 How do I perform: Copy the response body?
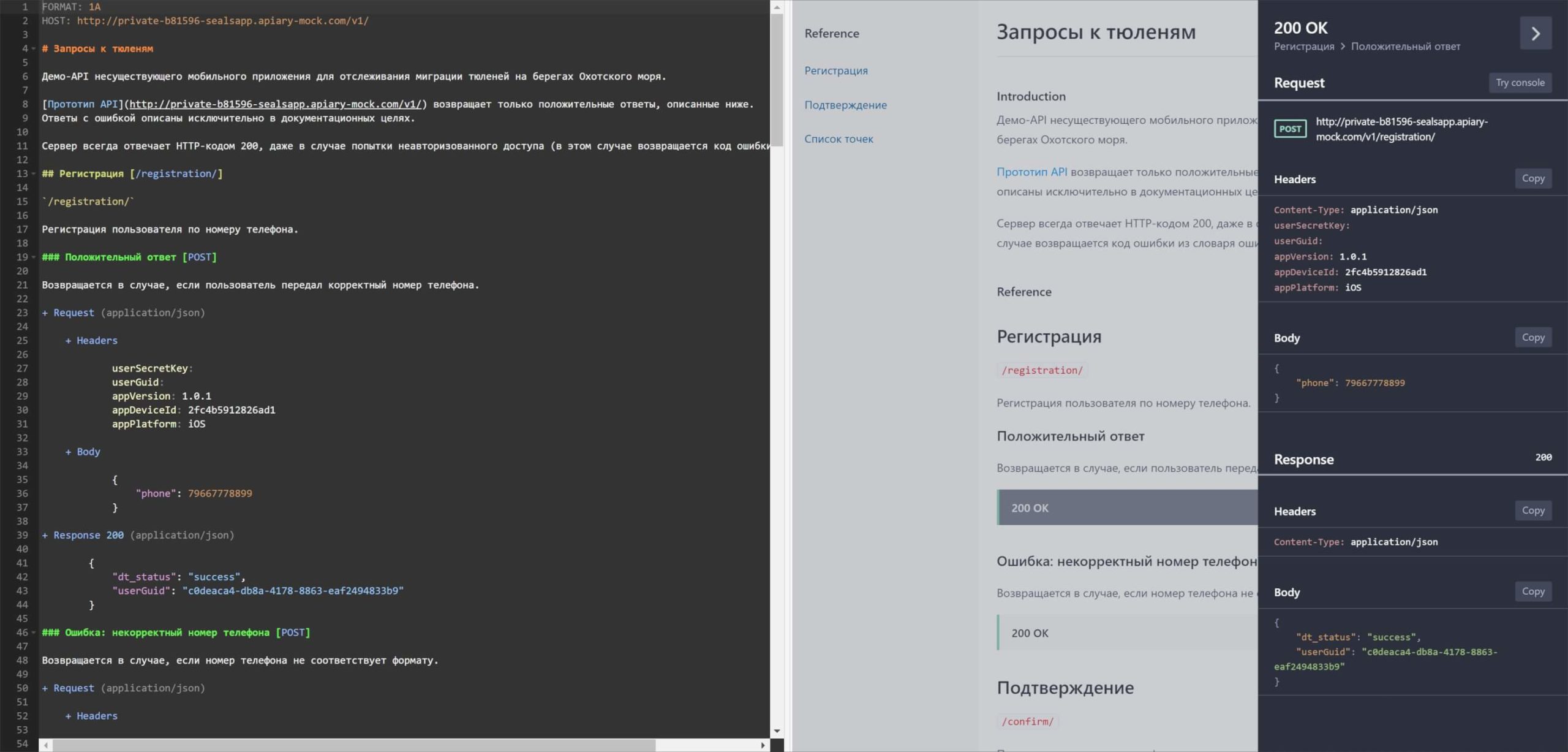(1533, 591)
